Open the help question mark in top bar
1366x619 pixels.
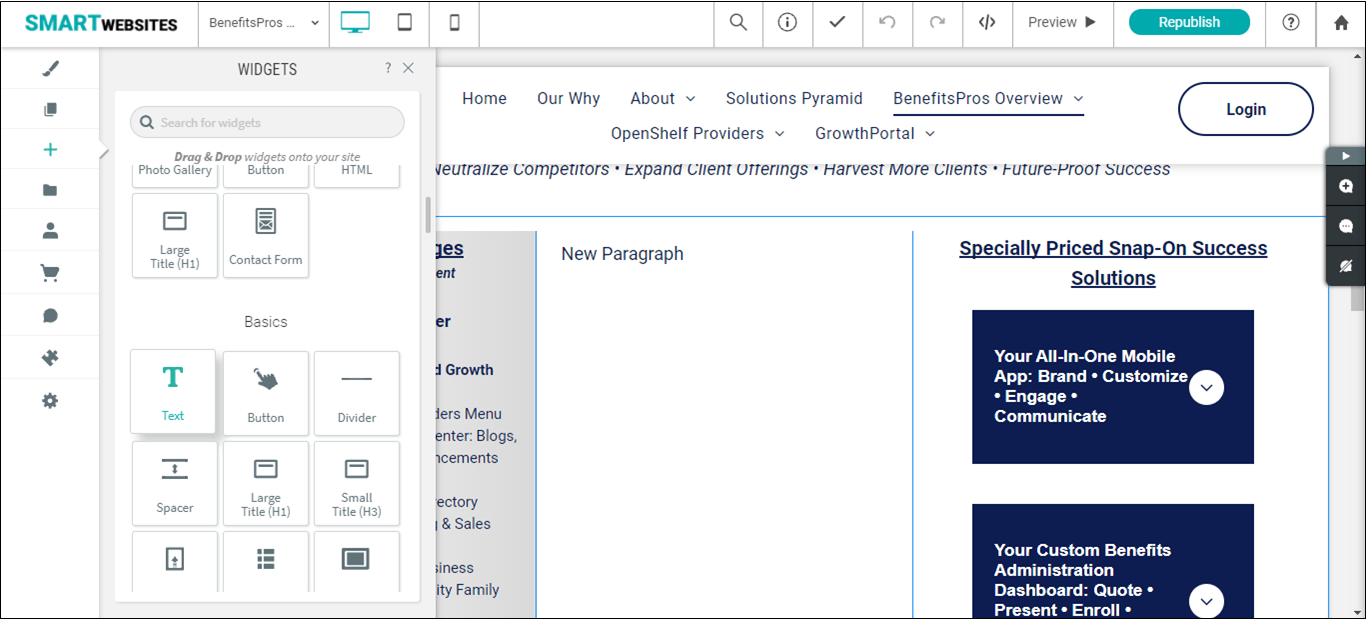point(1291,22)
